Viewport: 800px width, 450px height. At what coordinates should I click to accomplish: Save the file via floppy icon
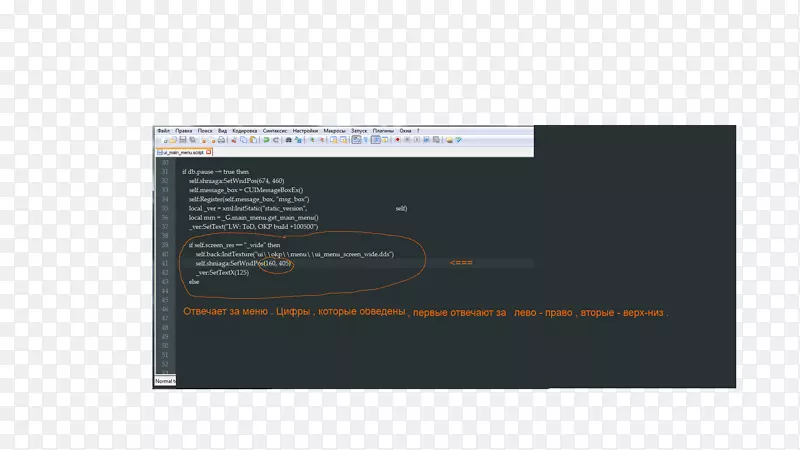pyautogui.click(x=183, y=140)
